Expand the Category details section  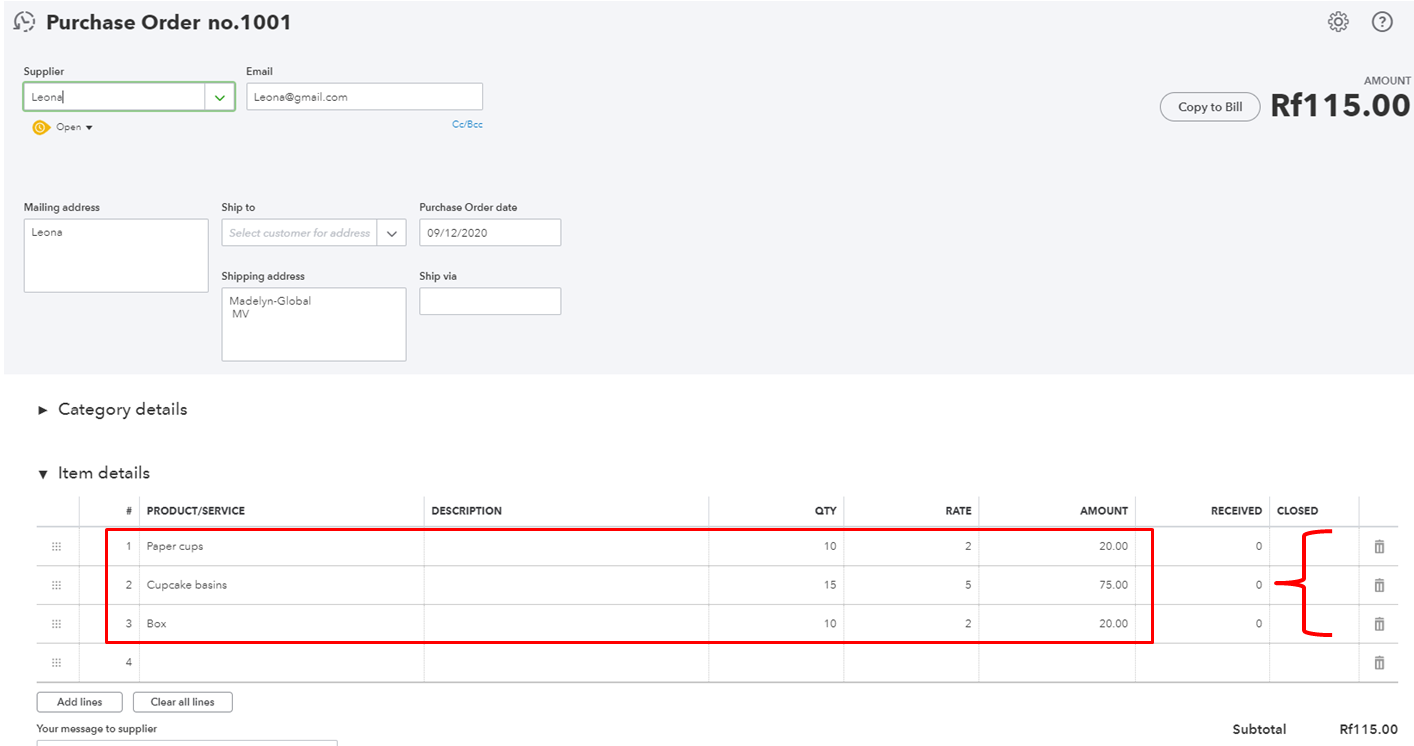pos(43,410)
